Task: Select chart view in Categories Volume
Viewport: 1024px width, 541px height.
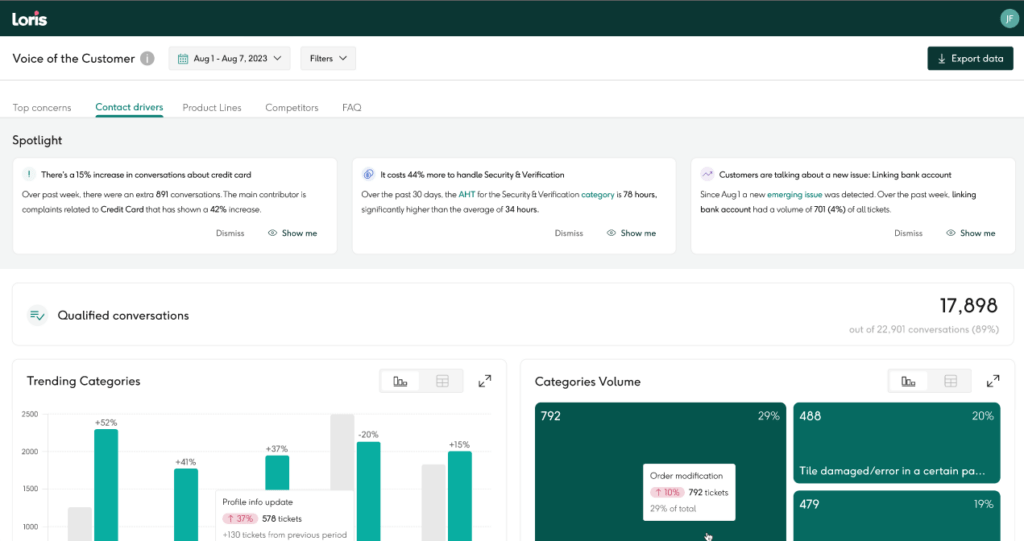Action: tap(908, 381)
